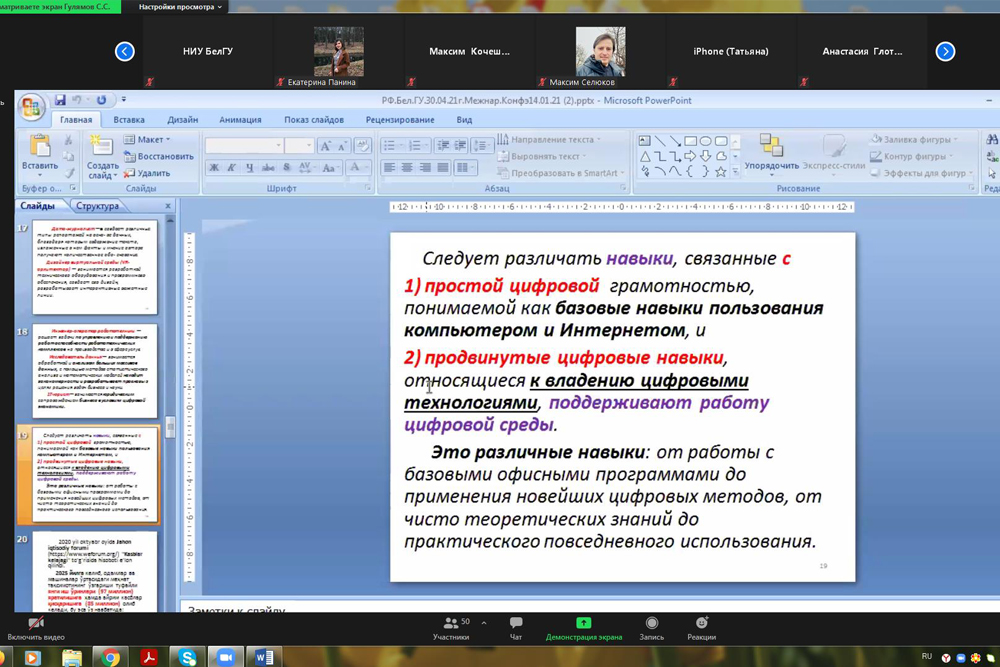Click the Zoom Chat icon
The image size is (1000, 667).
coord(516,623)
